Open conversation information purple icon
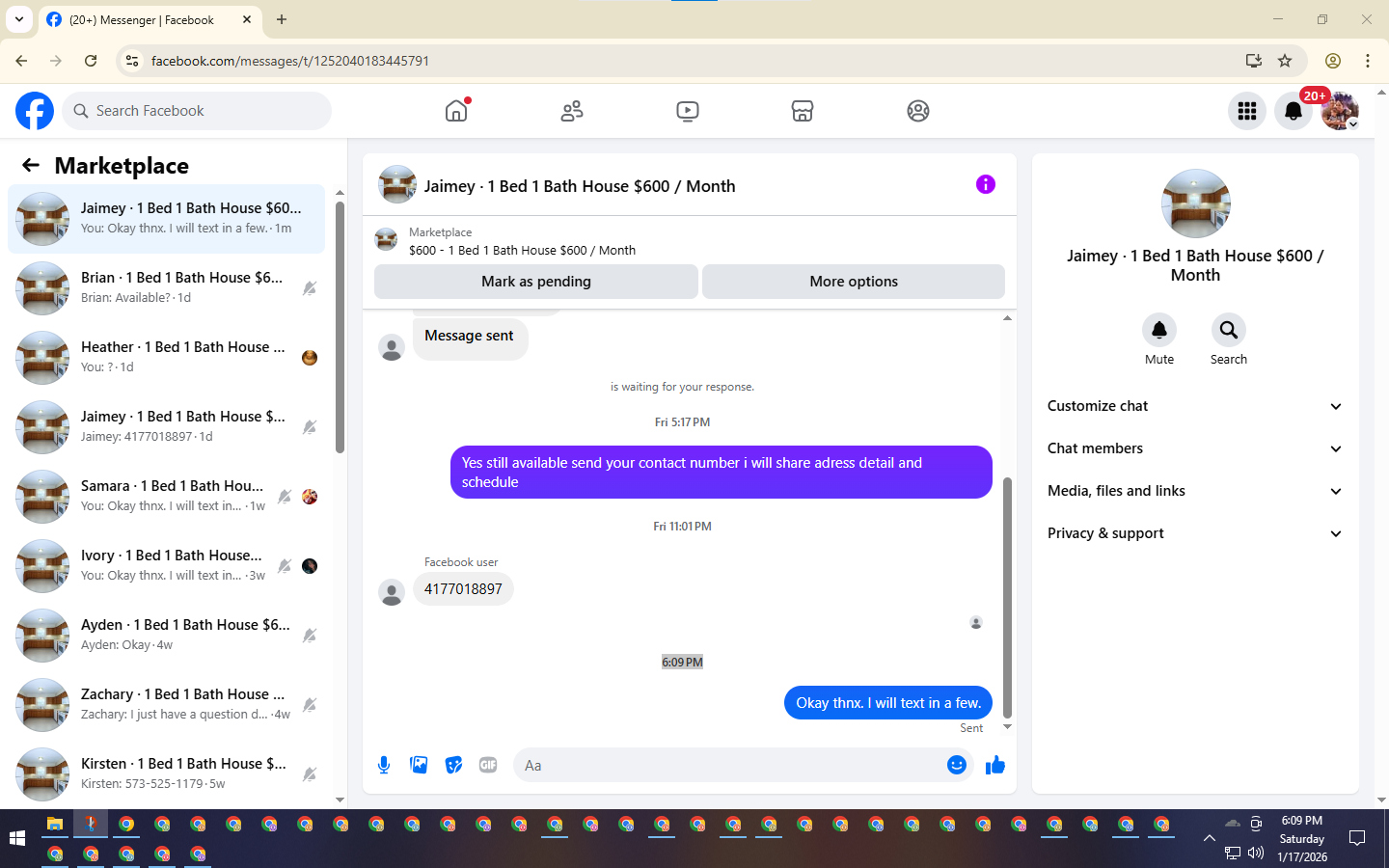This screenshot has width=1389, height=868. (985, 184)
